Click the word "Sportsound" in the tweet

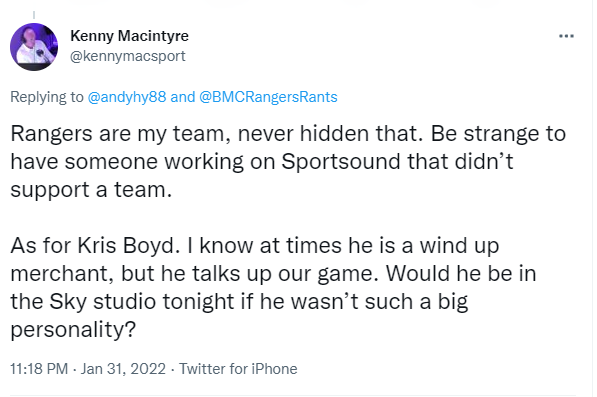pyautogui.click(x=341, y=161)
